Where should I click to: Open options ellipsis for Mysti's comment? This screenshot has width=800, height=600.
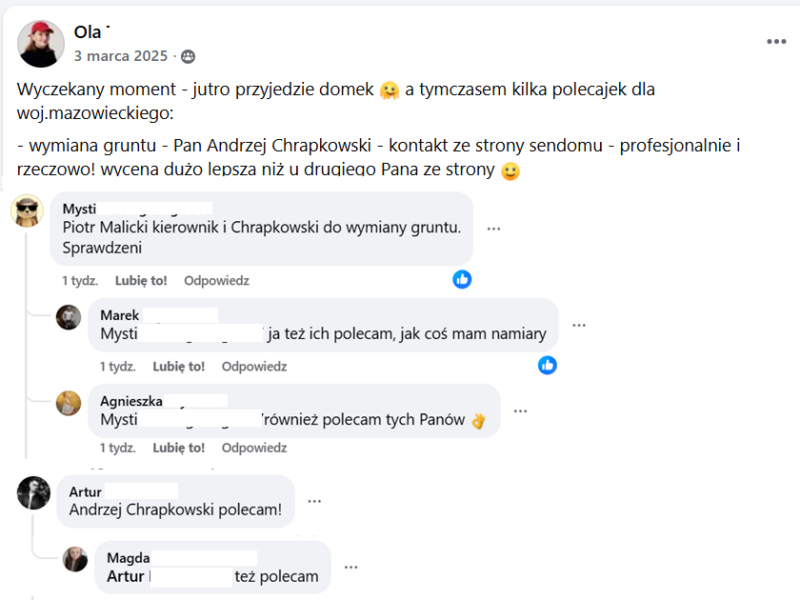pos(493,229)
